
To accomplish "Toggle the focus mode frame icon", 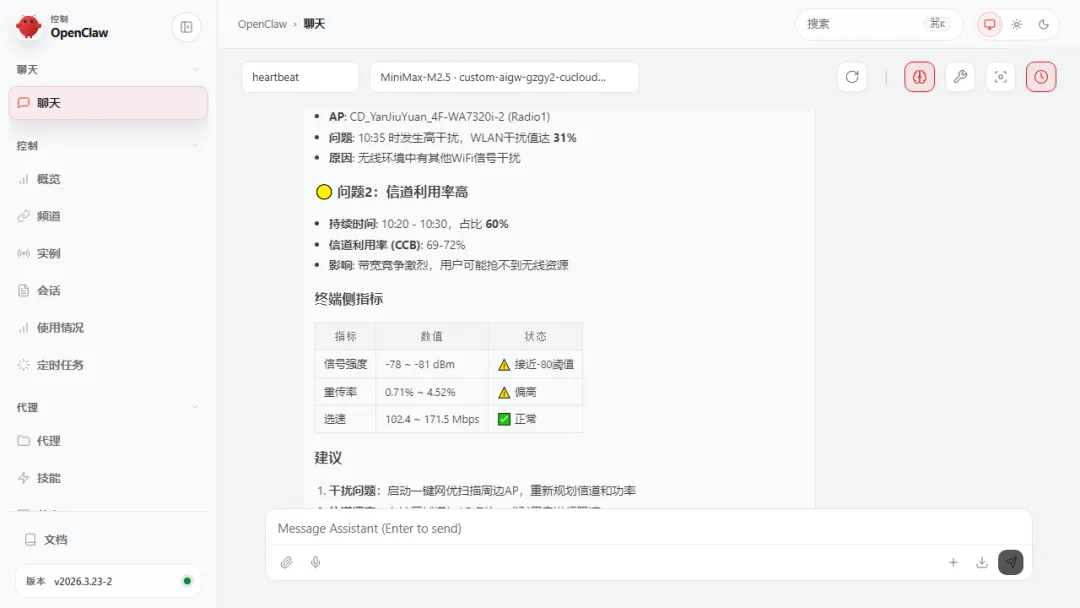I will [1001, 77].
